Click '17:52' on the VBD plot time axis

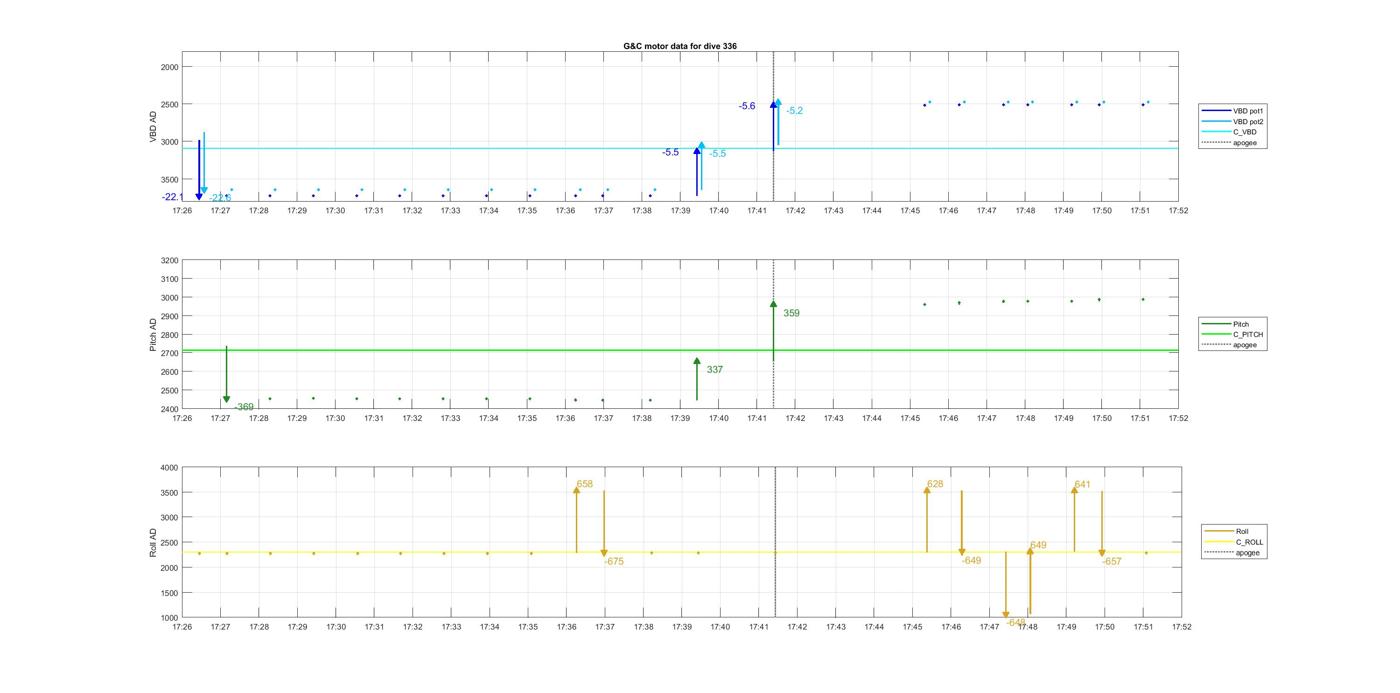tap(1178, 211)
